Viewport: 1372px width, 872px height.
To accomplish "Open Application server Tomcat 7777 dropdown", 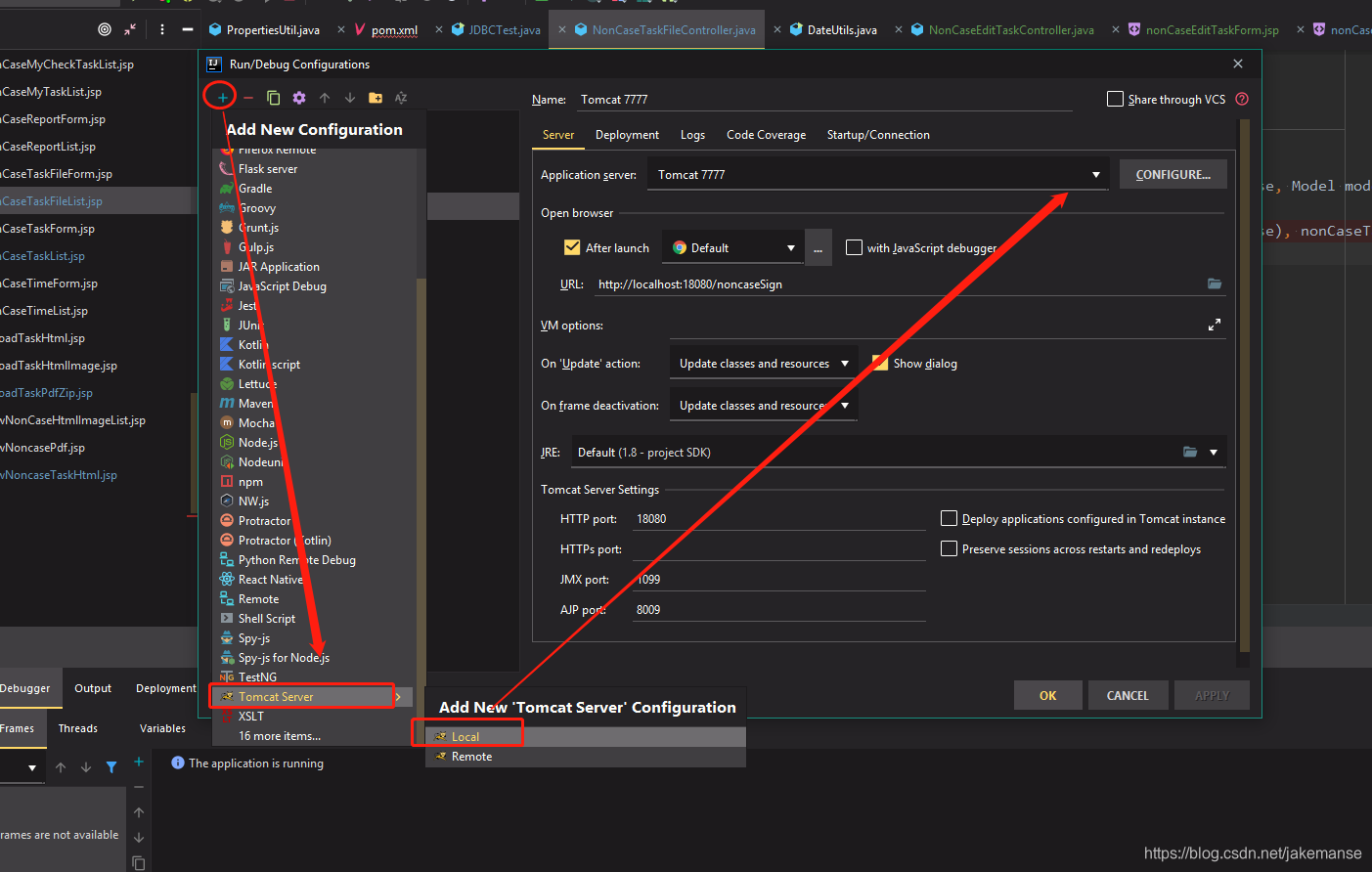I will (x=878, y=175).
